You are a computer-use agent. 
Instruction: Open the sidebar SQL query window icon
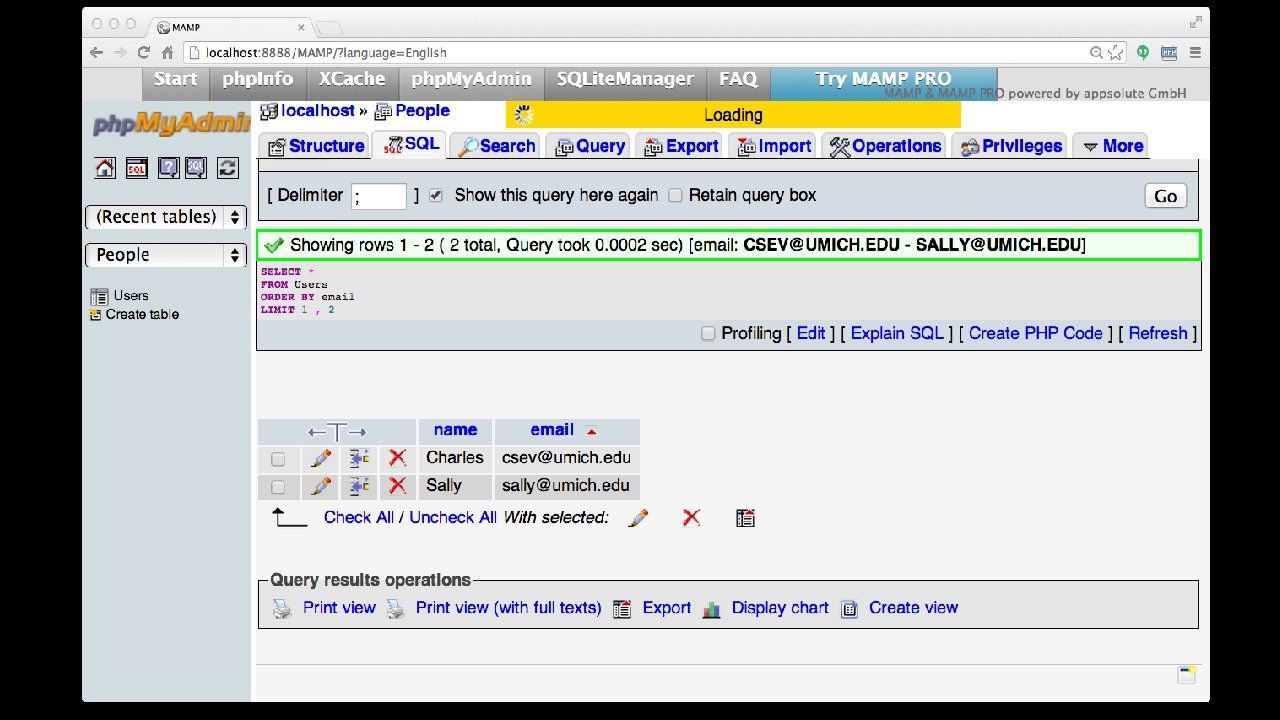136,168
